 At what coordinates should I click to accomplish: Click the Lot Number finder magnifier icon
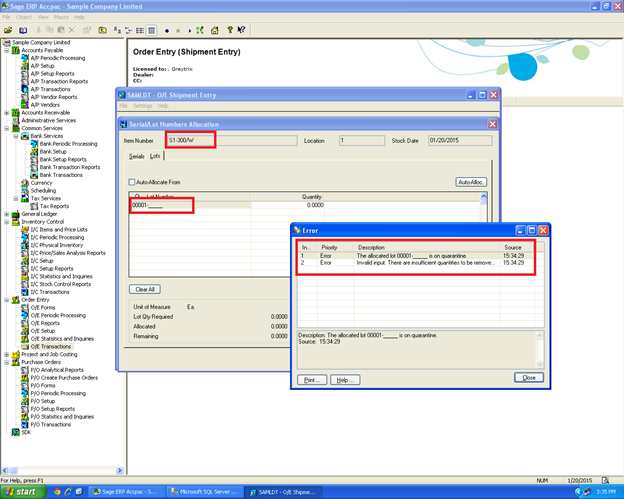pyautogui.click(x=137, y=196)
